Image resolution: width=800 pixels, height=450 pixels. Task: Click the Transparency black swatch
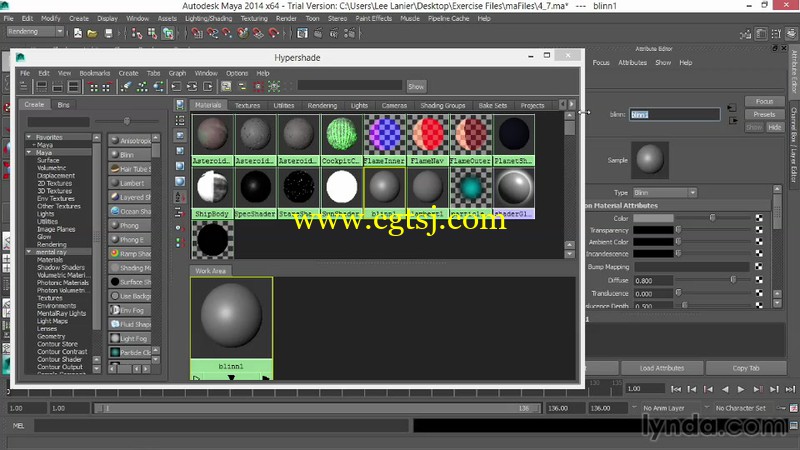click(x=653, y=230)
